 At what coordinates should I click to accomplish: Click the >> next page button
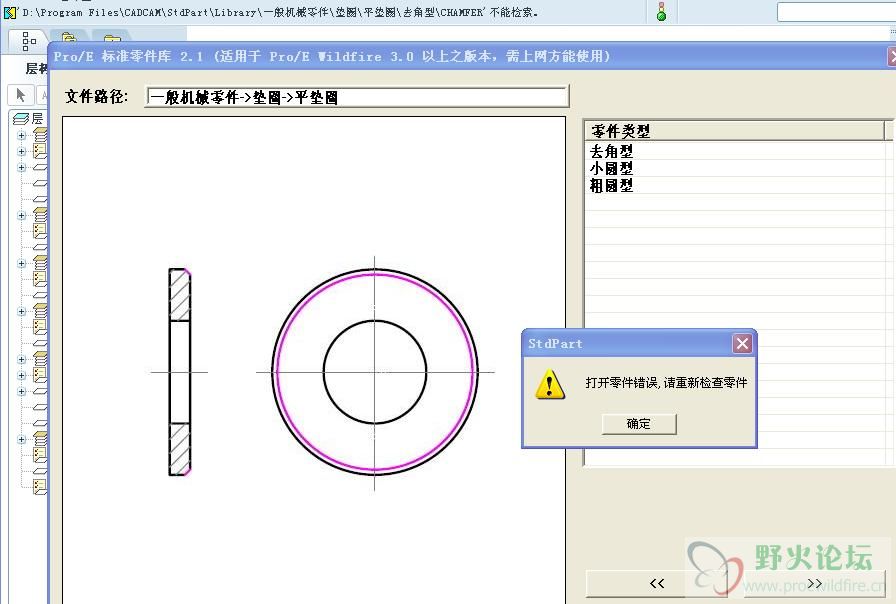[815, 583]
